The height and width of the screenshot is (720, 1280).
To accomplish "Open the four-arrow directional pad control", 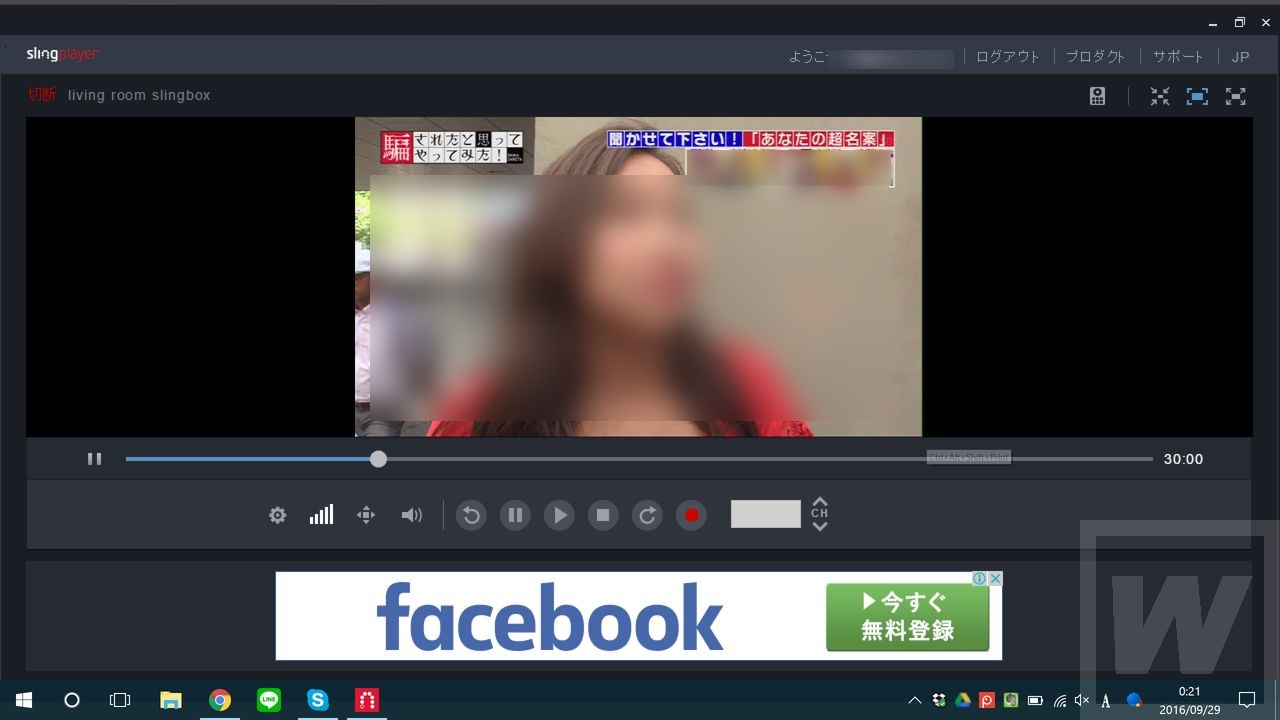I will [366, 515].
